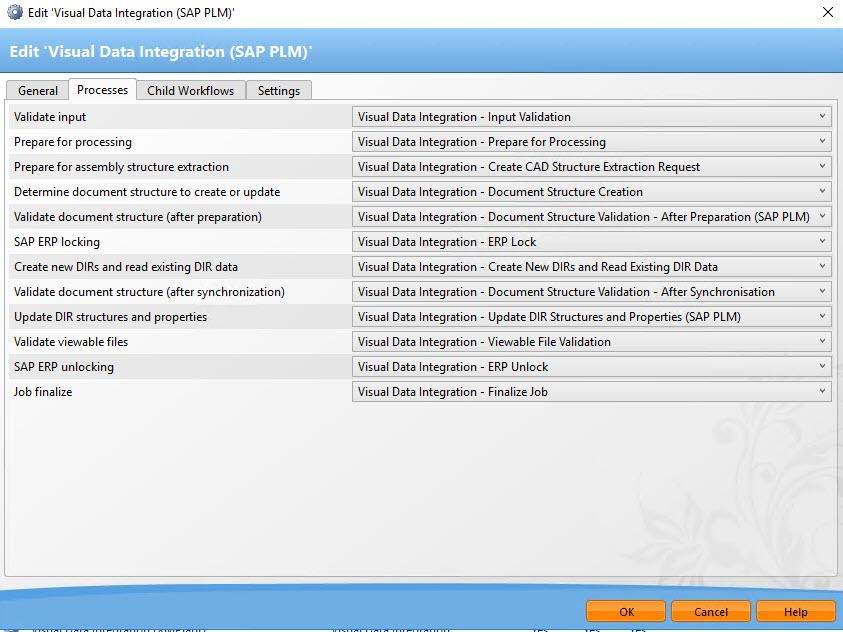Open the Child Workflows tab
Viewport: 843px width, 632px height.
tap(191, 90)
